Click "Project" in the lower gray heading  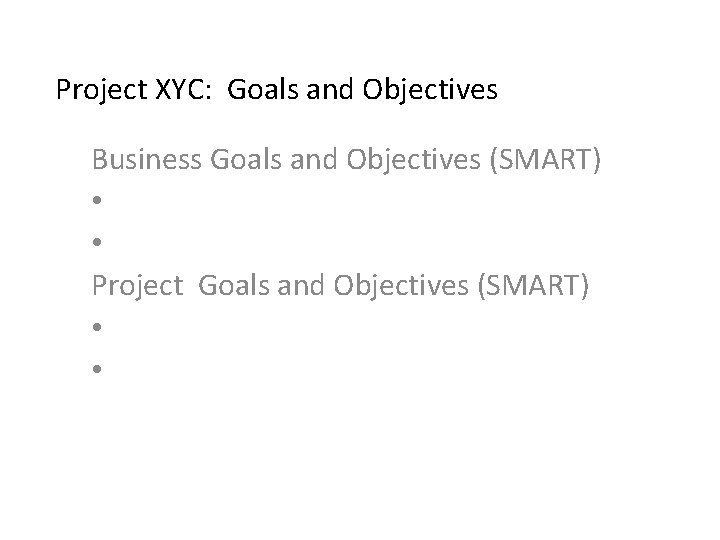pyautogui.click(x=138, y=286)
